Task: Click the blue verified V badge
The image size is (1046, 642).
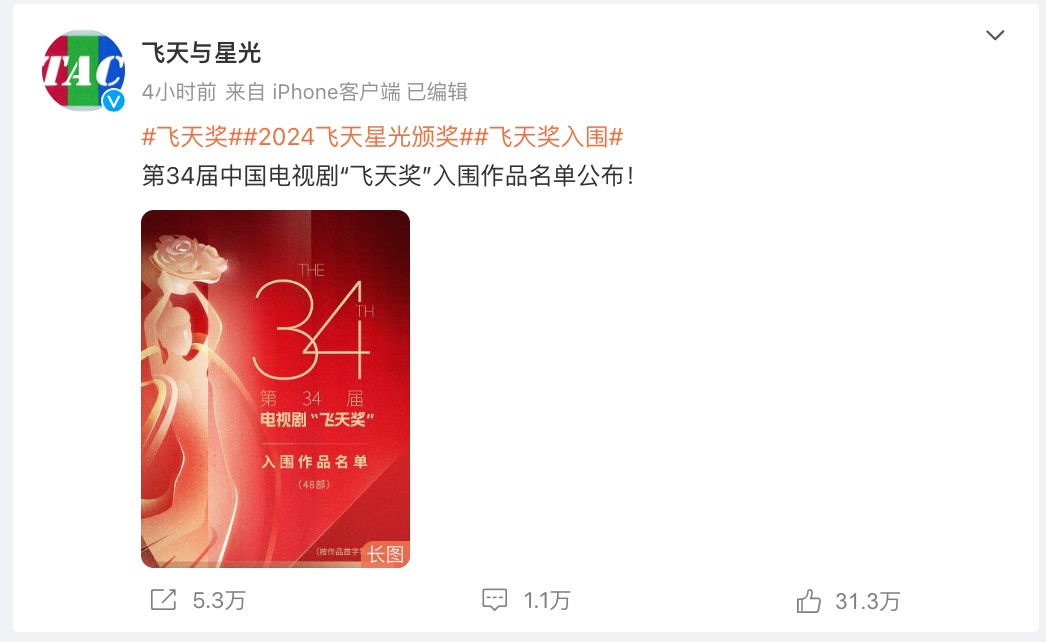Action: click(x=113, y=101)
